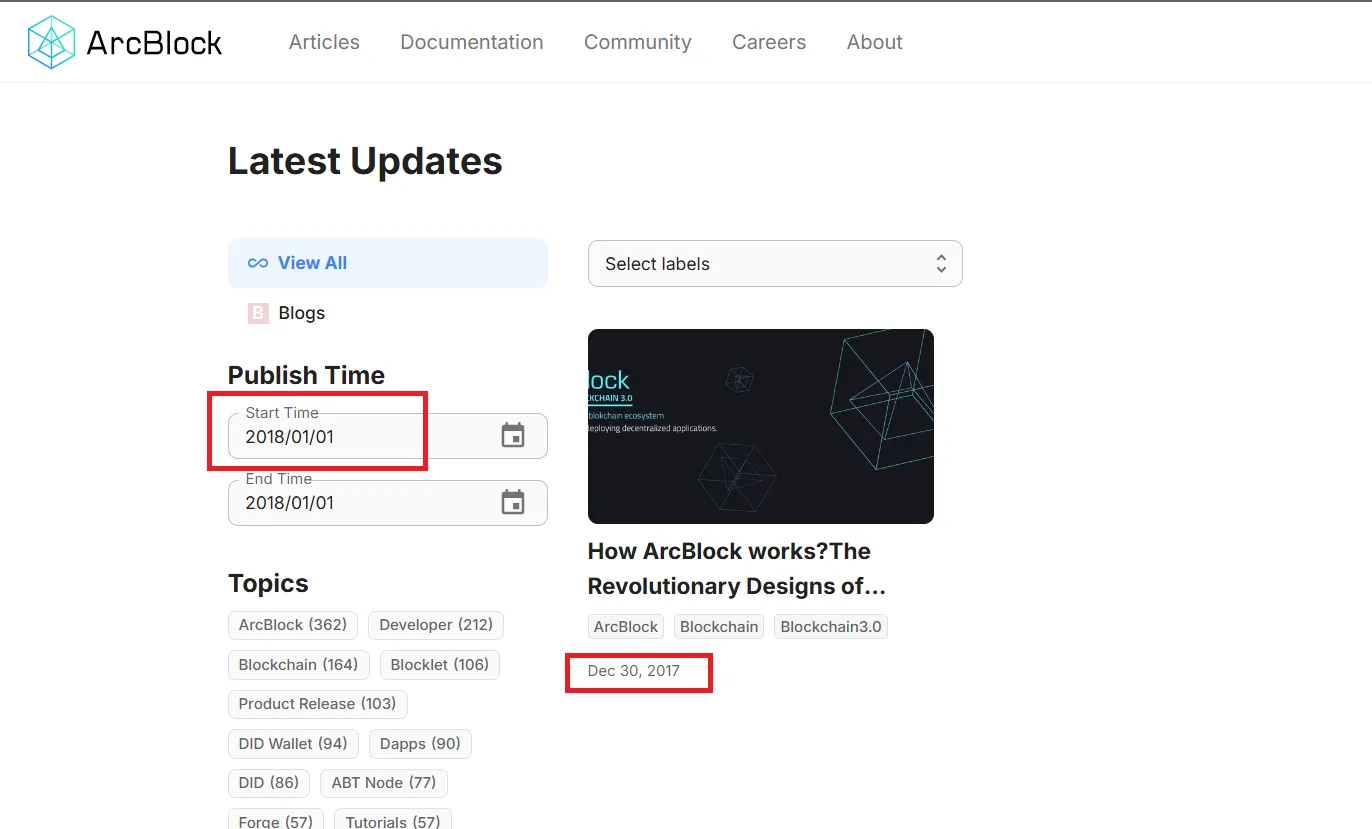Screen dimensions: 1372x829
Task: Select the View All filter
Action: point(388,263)
